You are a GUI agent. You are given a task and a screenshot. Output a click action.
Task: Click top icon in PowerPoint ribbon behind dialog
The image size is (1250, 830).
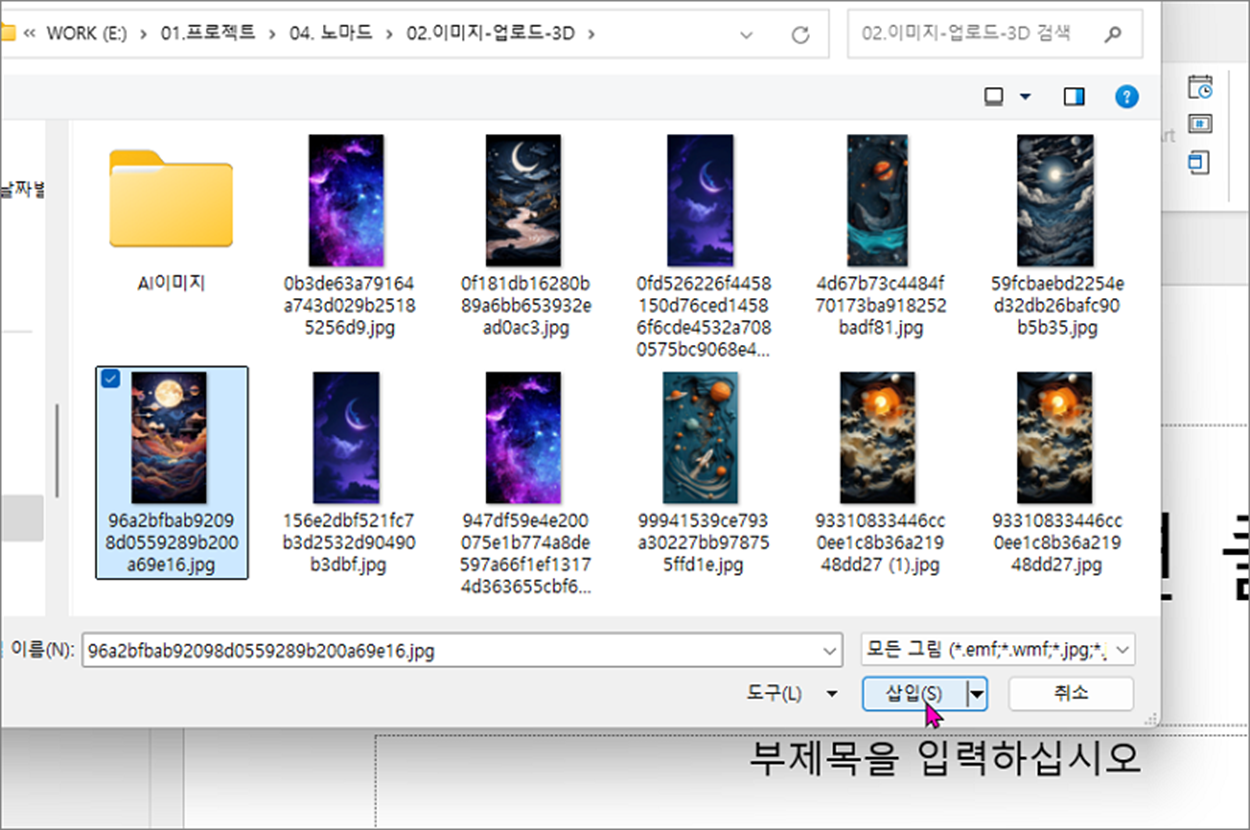1200,87
